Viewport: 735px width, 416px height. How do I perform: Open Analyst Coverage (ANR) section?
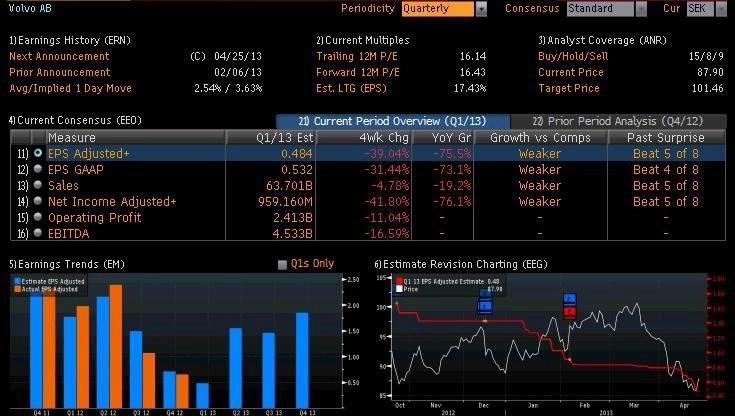[602, 40]
